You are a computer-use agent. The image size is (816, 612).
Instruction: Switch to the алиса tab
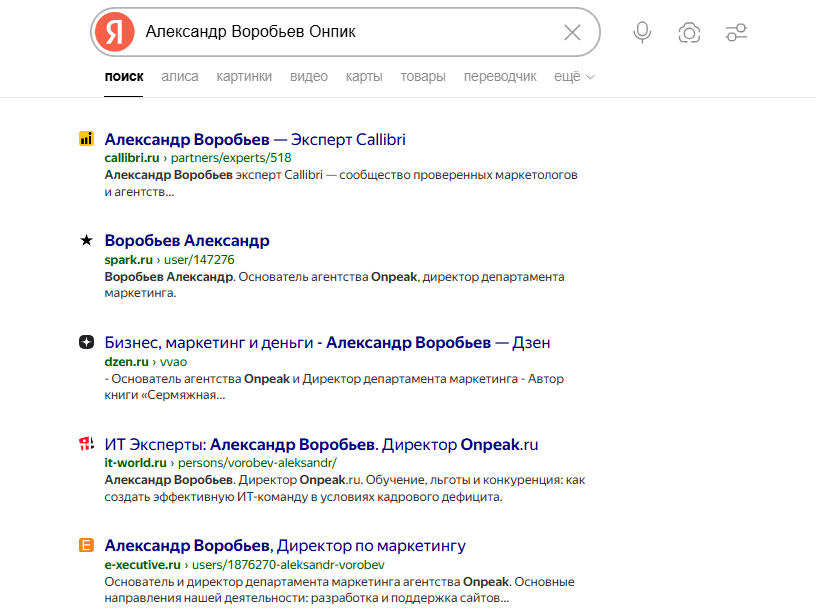pyautogui.click(x=179, y=75)
